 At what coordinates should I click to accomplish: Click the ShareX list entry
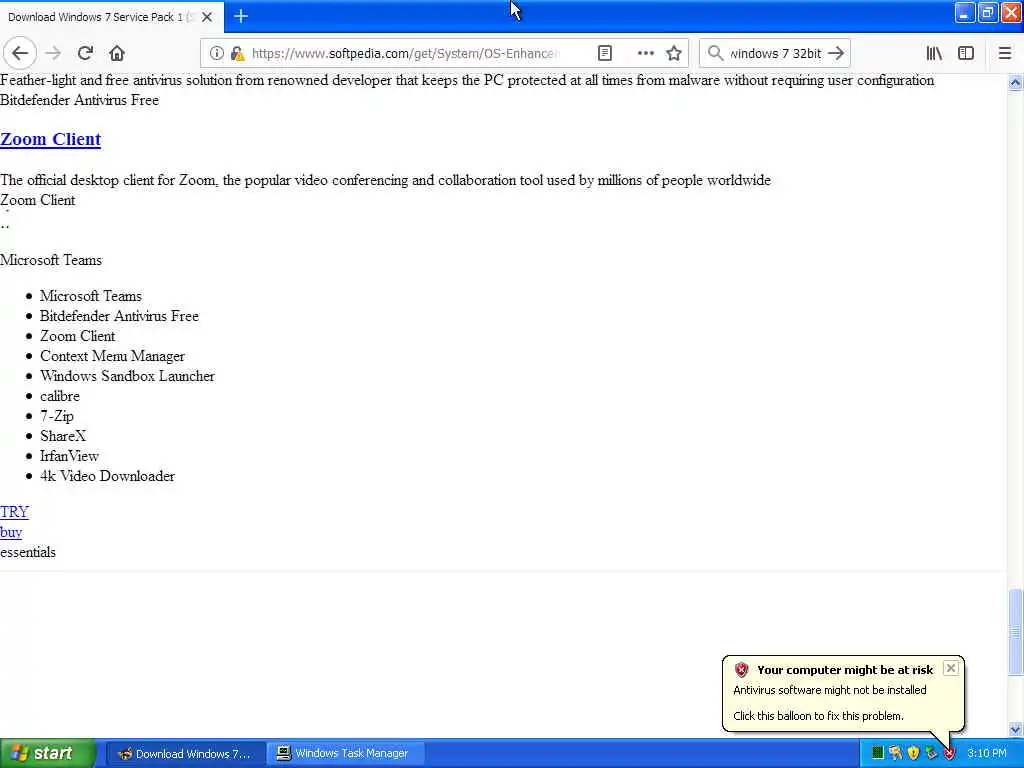[63, 436]
